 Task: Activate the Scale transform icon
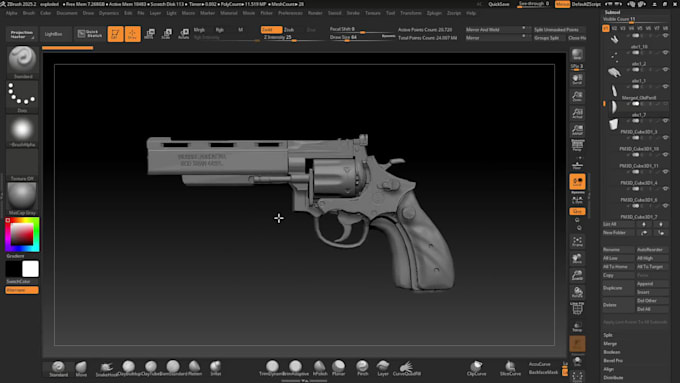(x=167, y=34)
